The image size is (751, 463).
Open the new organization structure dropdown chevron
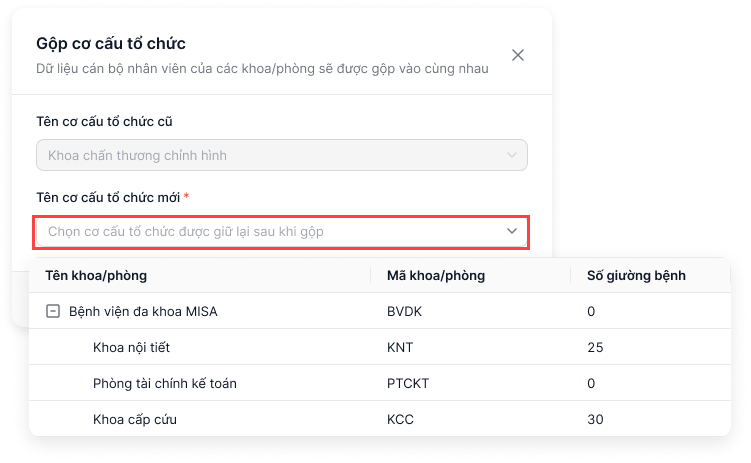click(x=512, y=231)
